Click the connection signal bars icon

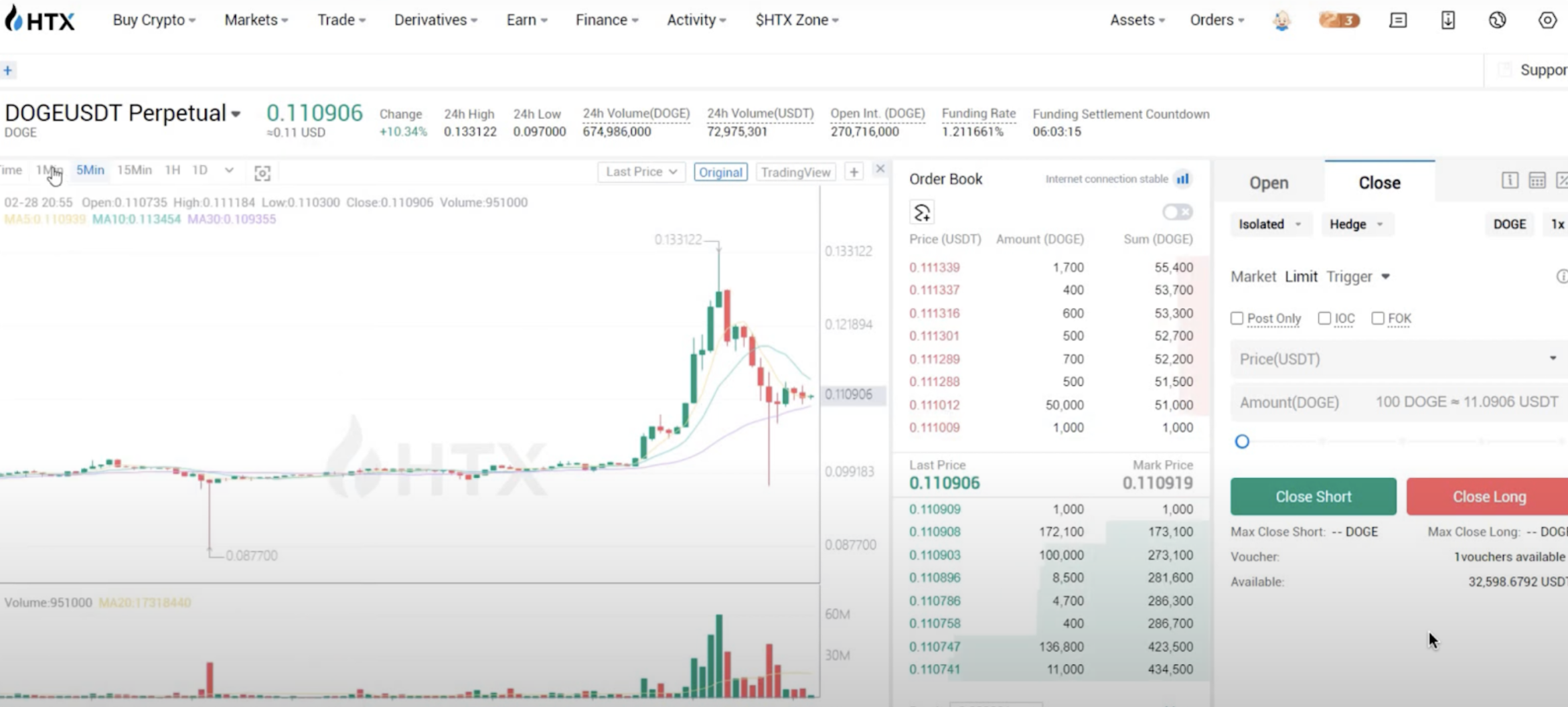[x=1183, y=179]
